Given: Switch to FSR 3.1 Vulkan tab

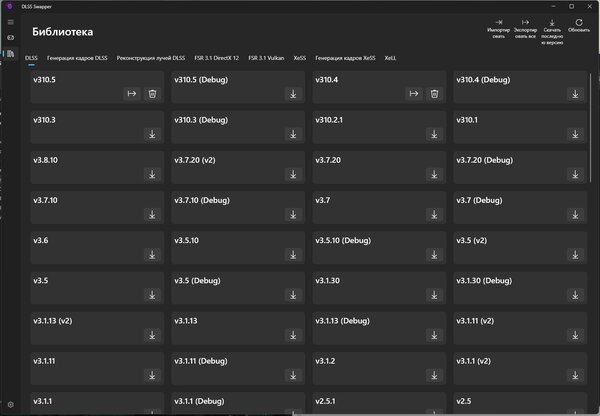Looking at the screenshot, I should pos(266,58).
